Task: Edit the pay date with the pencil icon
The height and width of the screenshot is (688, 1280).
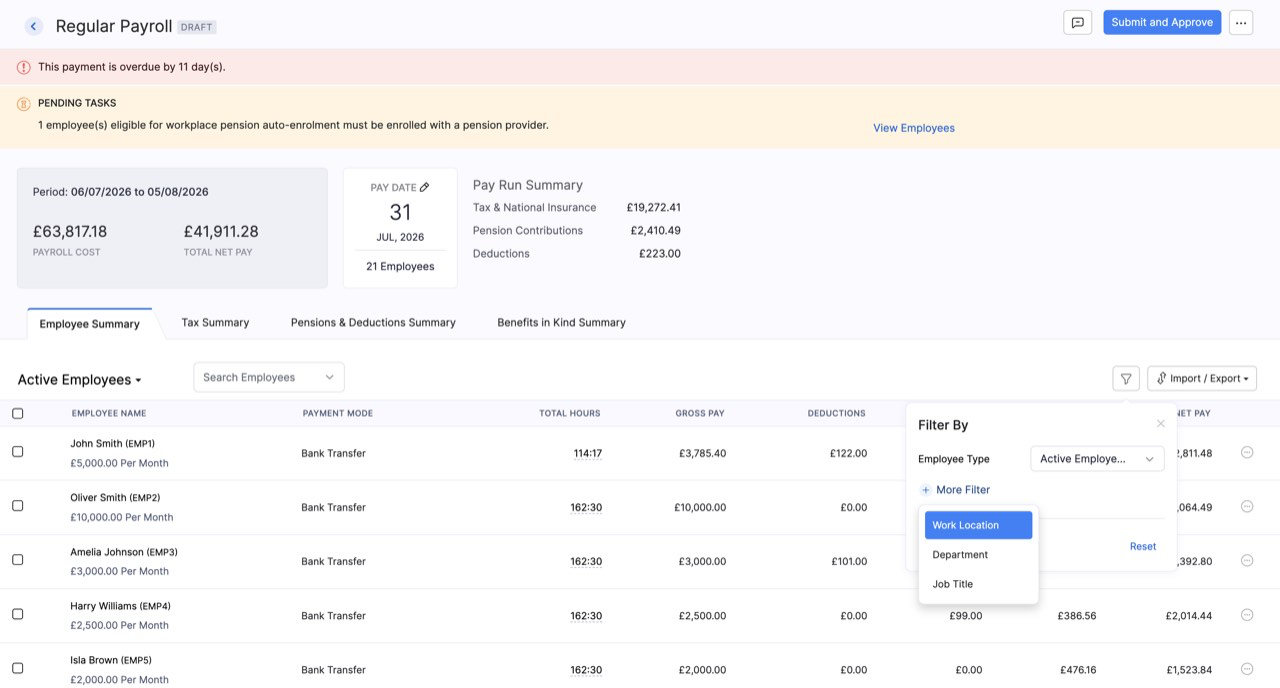Action: (424, 187)
